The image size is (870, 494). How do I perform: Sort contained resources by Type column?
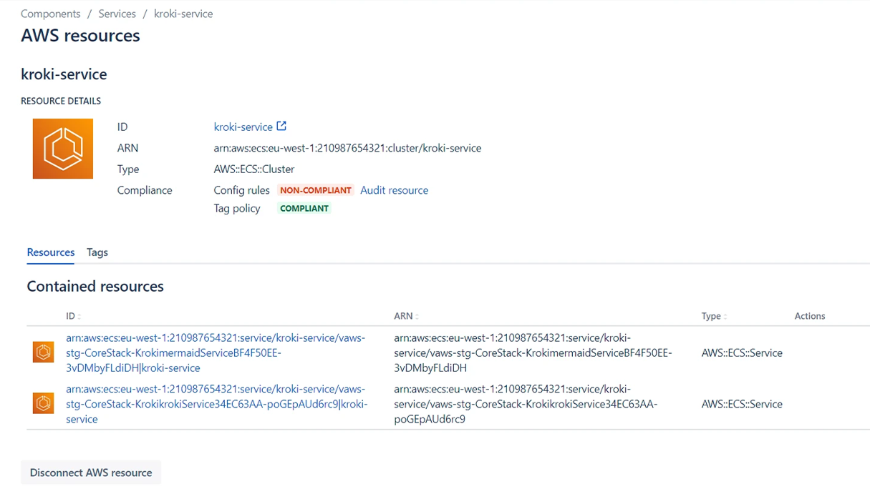[714, 316]
